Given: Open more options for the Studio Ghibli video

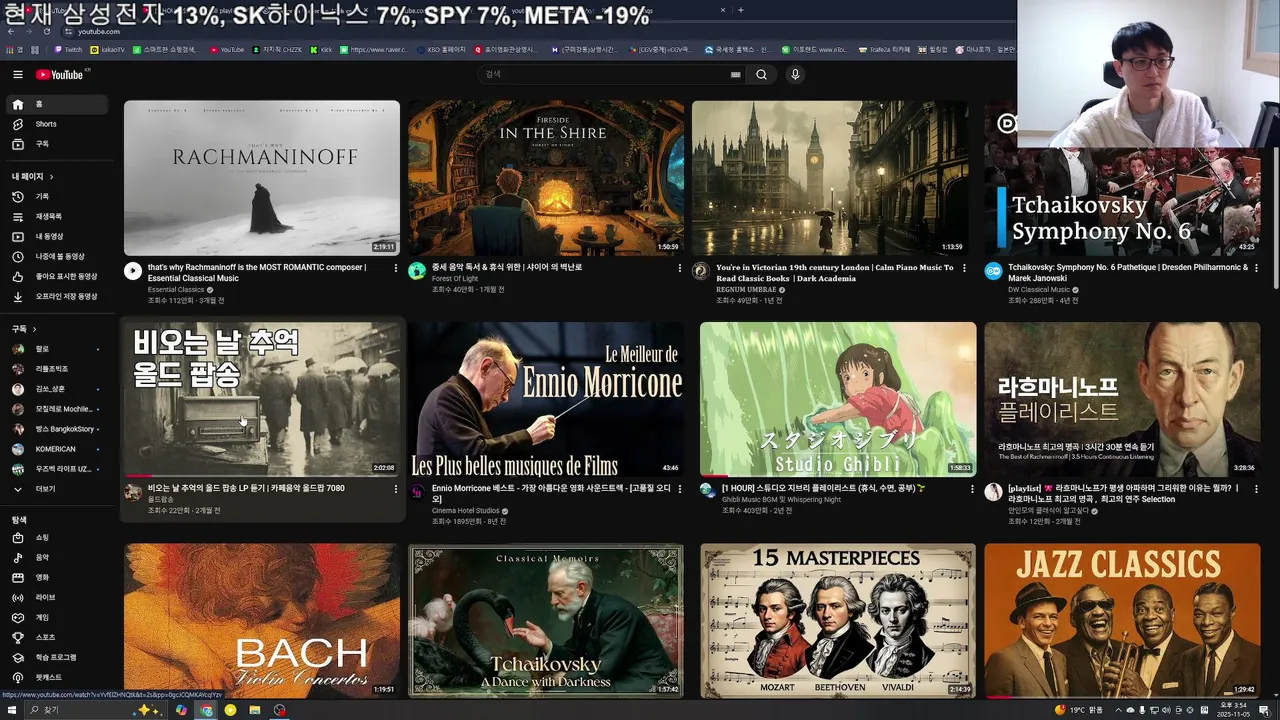Looking at the screenshot, I should (x=972, y=490).
